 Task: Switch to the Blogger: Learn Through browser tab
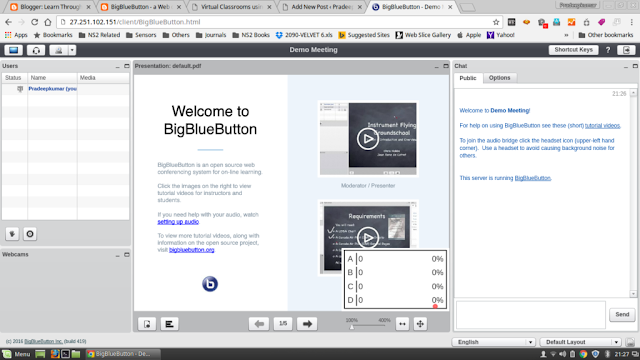(x=50, y=7)
